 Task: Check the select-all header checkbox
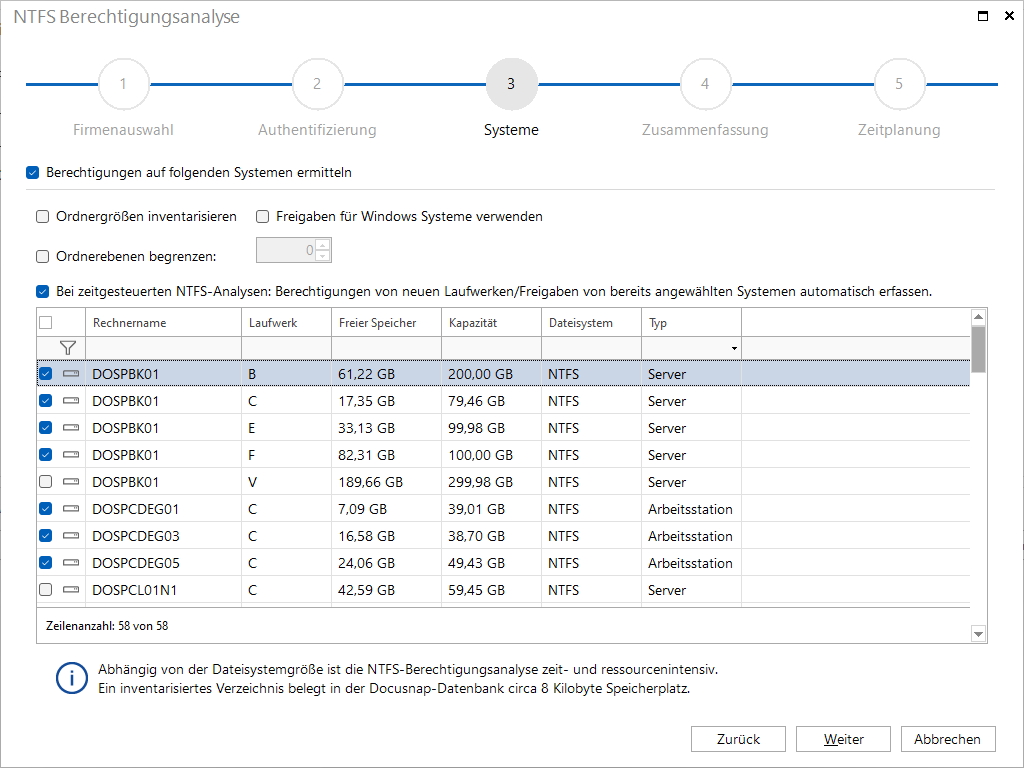(46, 323)
